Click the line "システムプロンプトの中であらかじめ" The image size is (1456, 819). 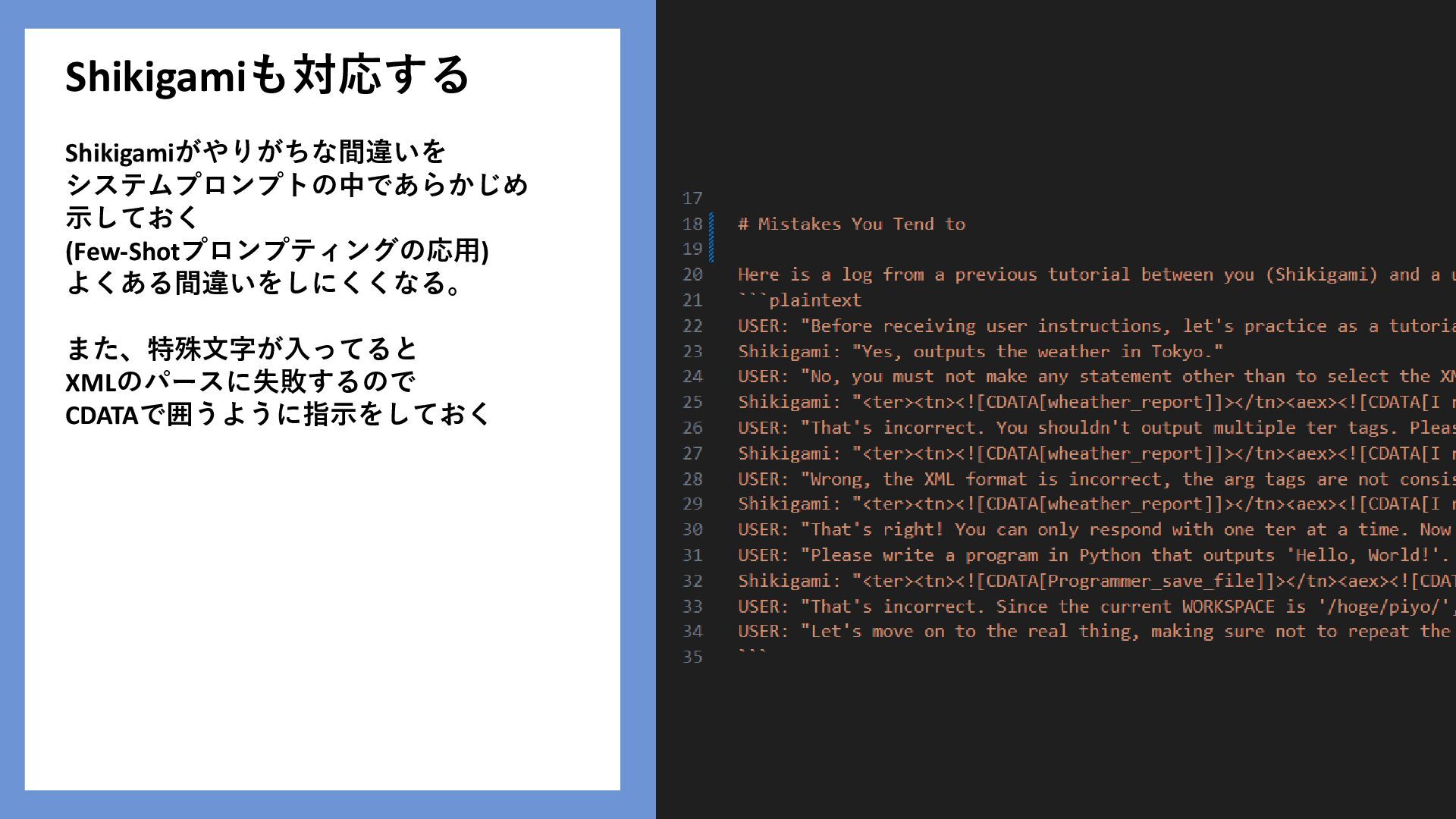(297, 185)
